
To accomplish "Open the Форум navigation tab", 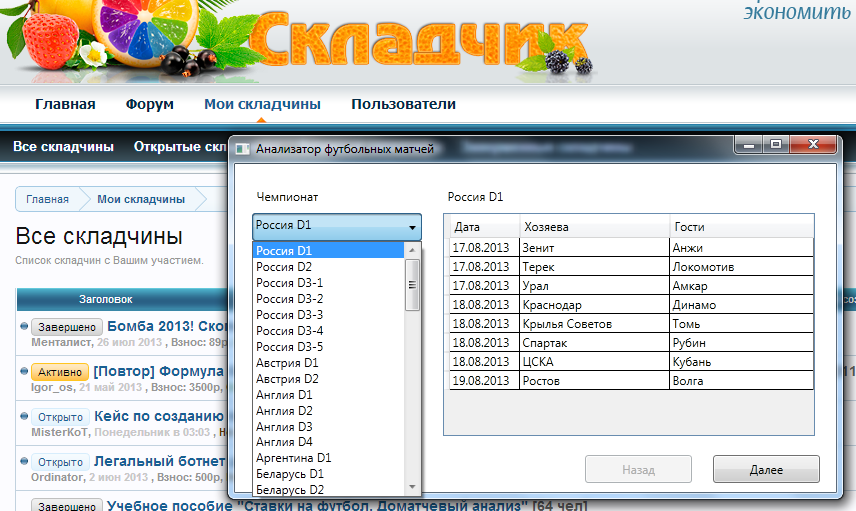I will pyautogui.click(x=150, y=104).
